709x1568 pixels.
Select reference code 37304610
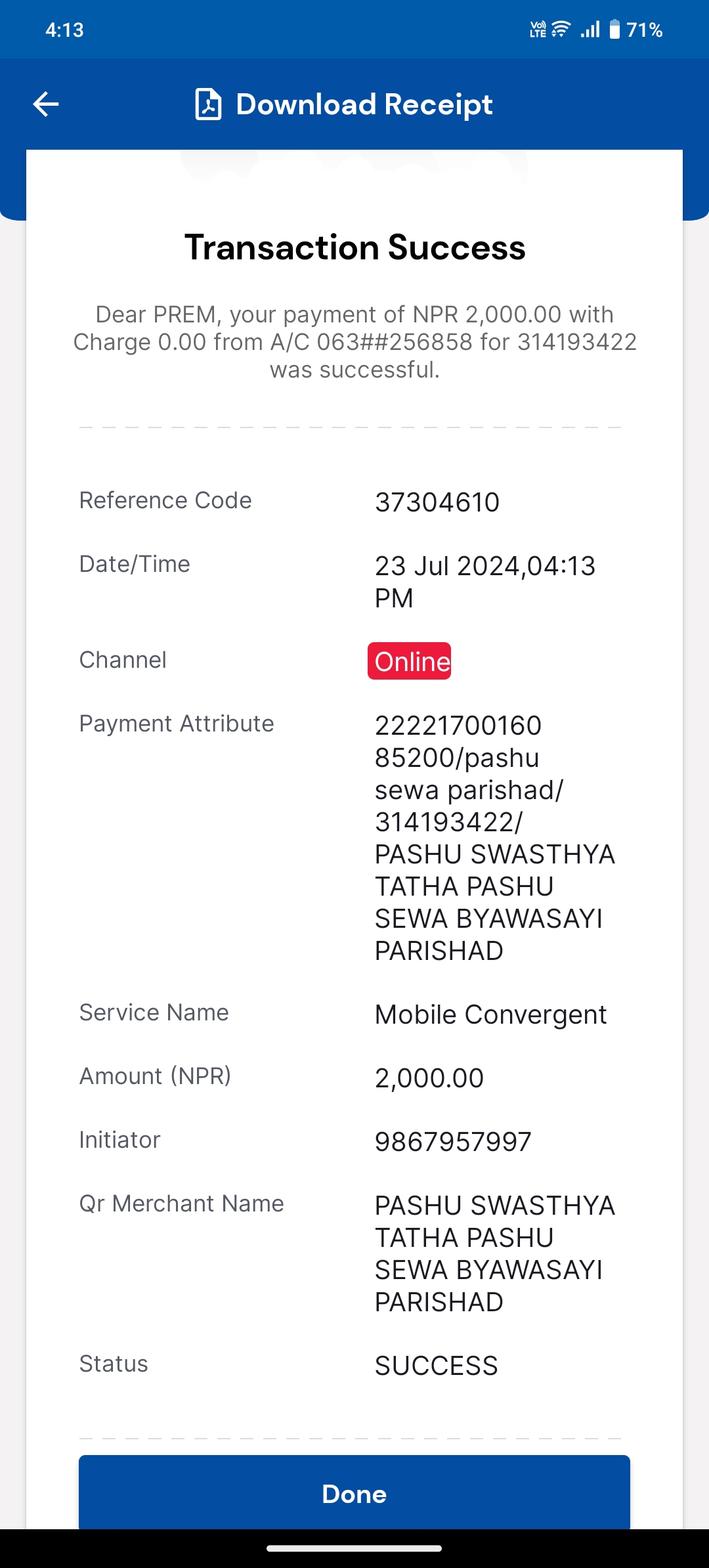point(437,502)
